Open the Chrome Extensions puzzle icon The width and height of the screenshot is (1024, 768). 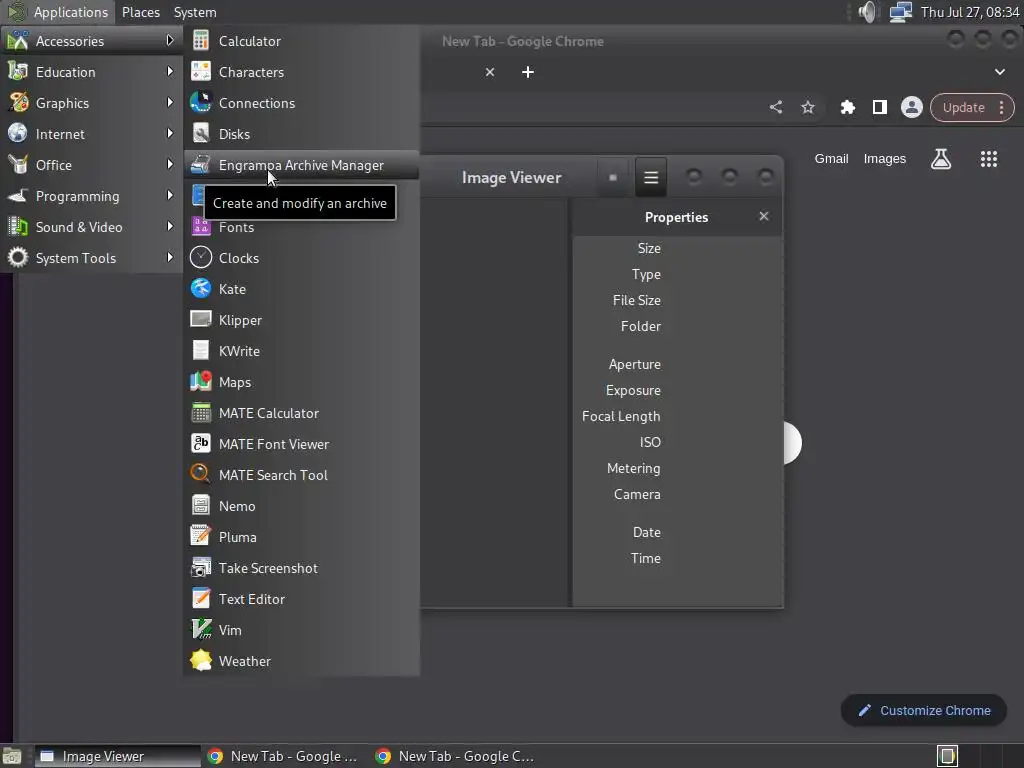coord(848,107)
